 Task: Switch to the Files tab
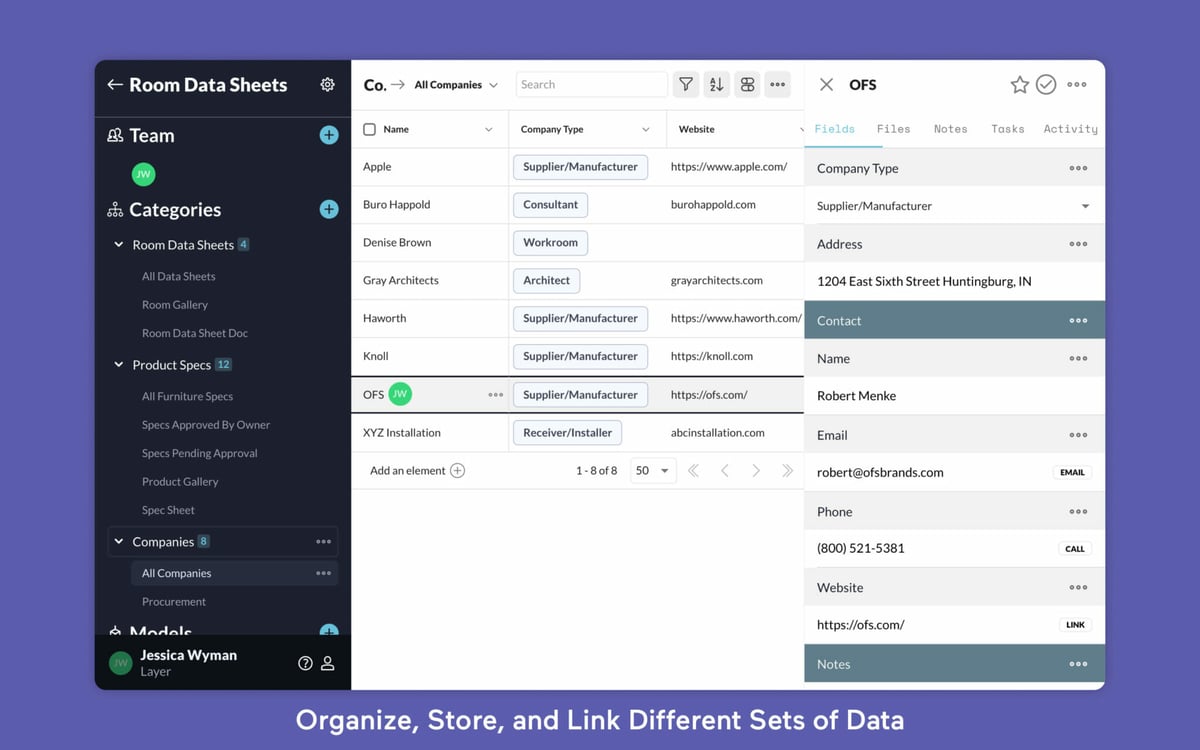(x=893, y=129)
